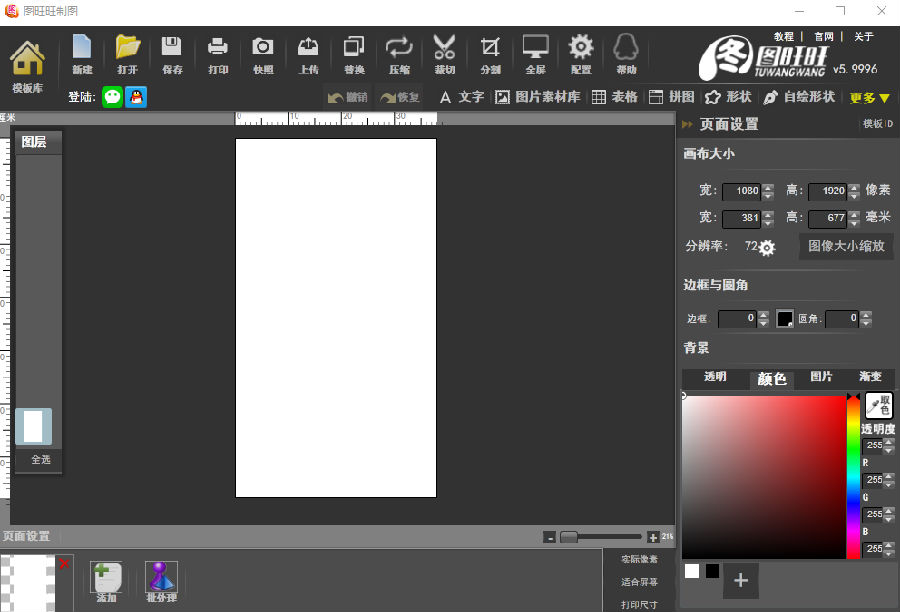Log in with the green WeChat icon

pyautogui.click(x=112, y=97)
